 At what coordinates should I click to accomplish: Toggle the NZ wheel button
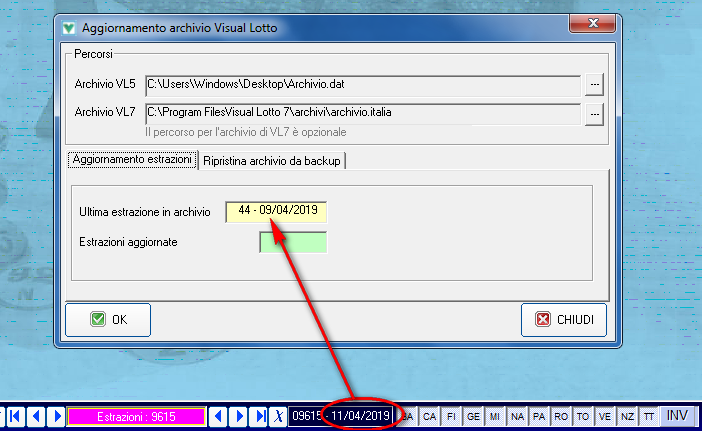point(626,417)
